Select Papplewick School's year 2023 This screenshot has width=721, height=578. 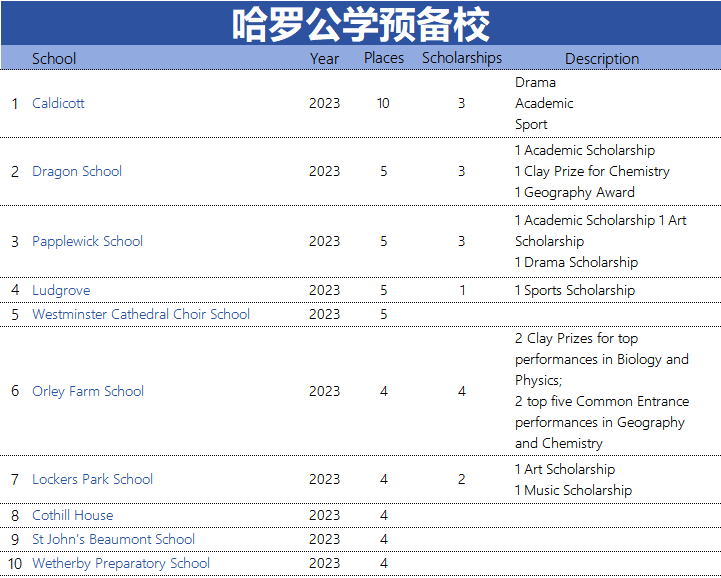click(325, 241)
